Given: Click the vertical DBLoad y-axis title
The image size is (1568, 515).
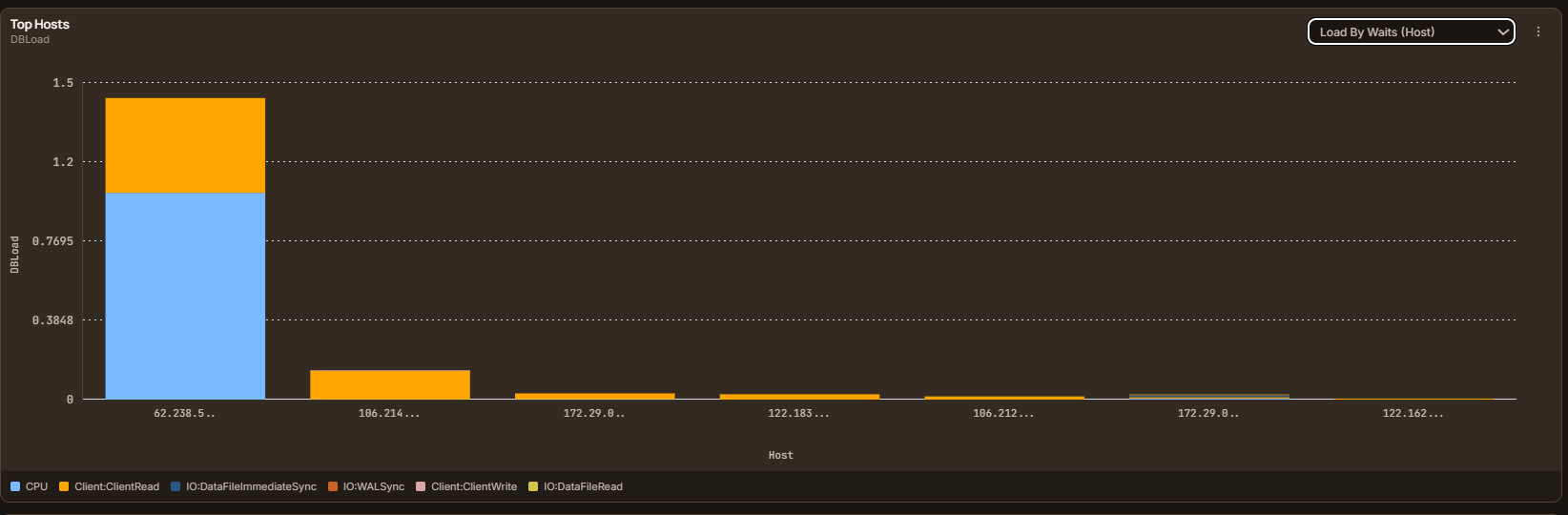Looking at the screenshot, I should [14, 255].
